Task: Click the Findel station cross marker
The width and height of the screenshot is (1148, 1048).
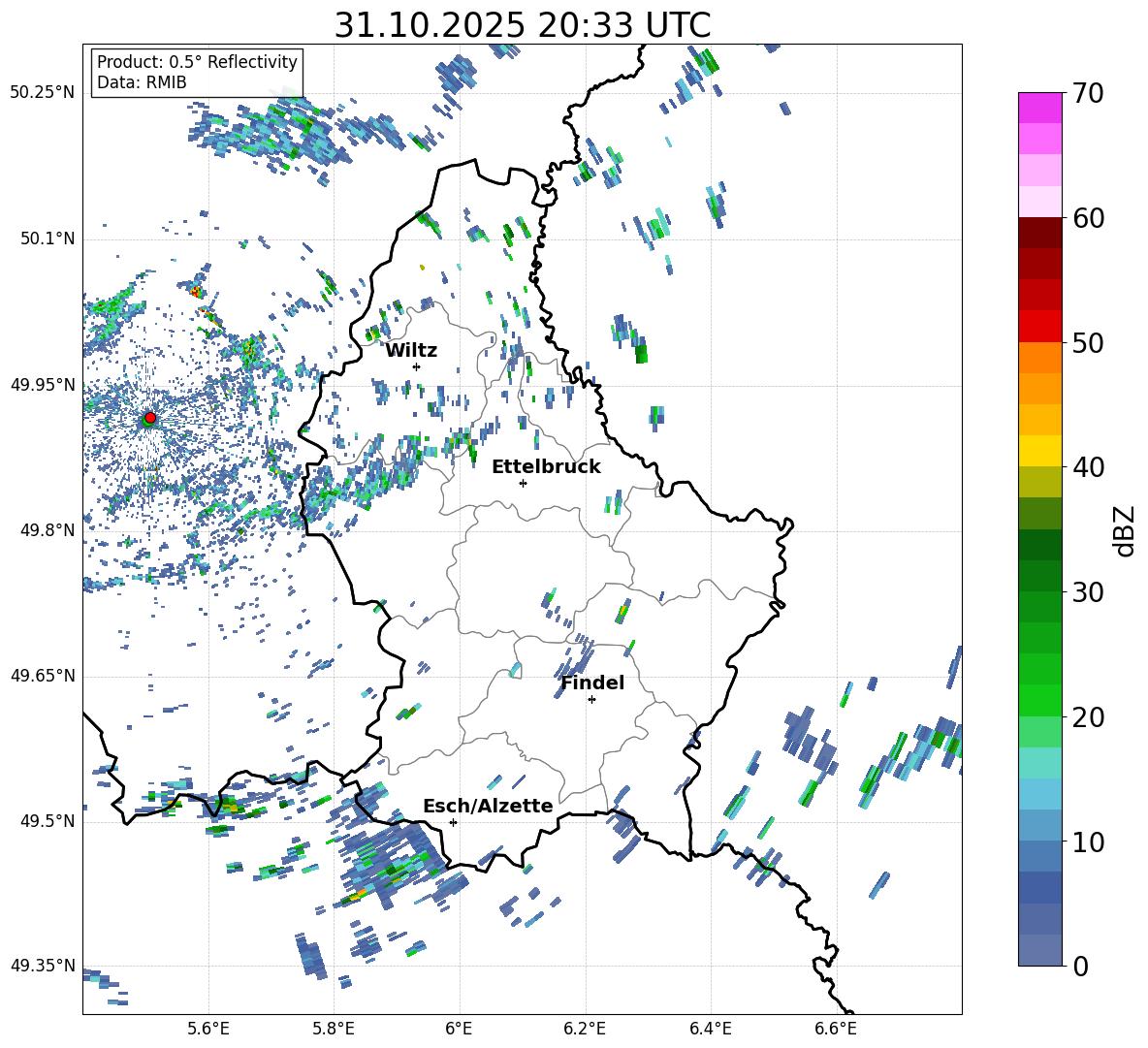Action: coord(591,700)
